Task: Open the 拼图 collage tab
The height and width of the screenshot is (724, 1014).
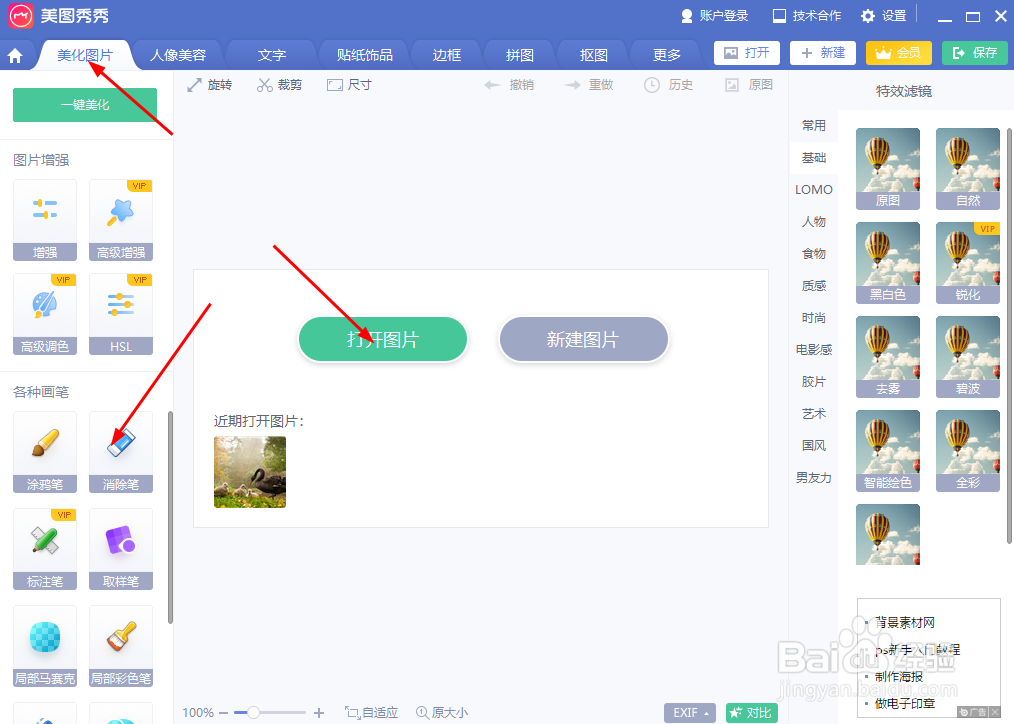Action: click(519, 54)
